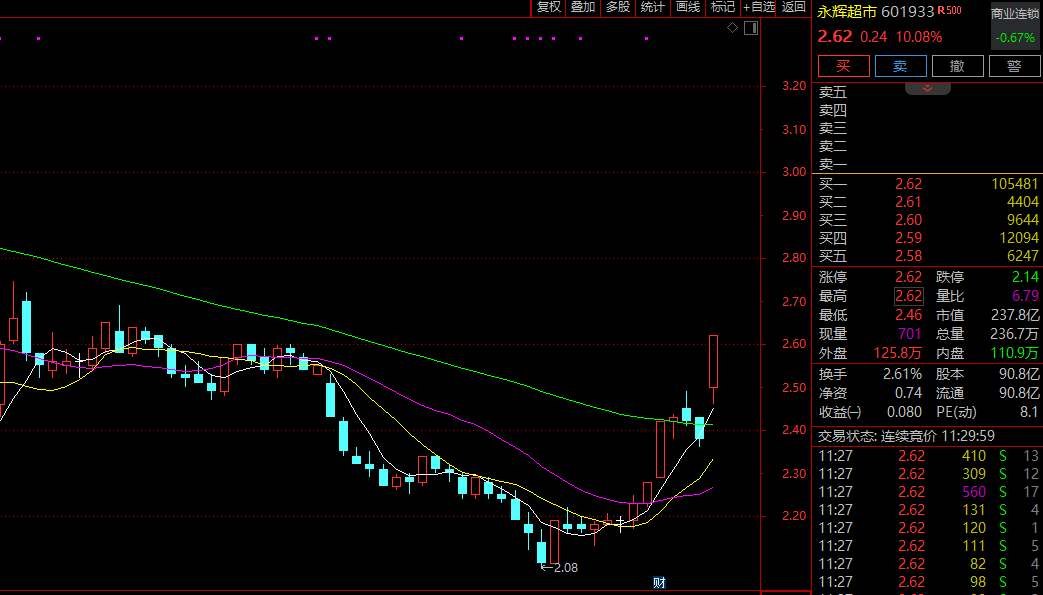Click the 警 alert button

click(x=1014, y=66)
